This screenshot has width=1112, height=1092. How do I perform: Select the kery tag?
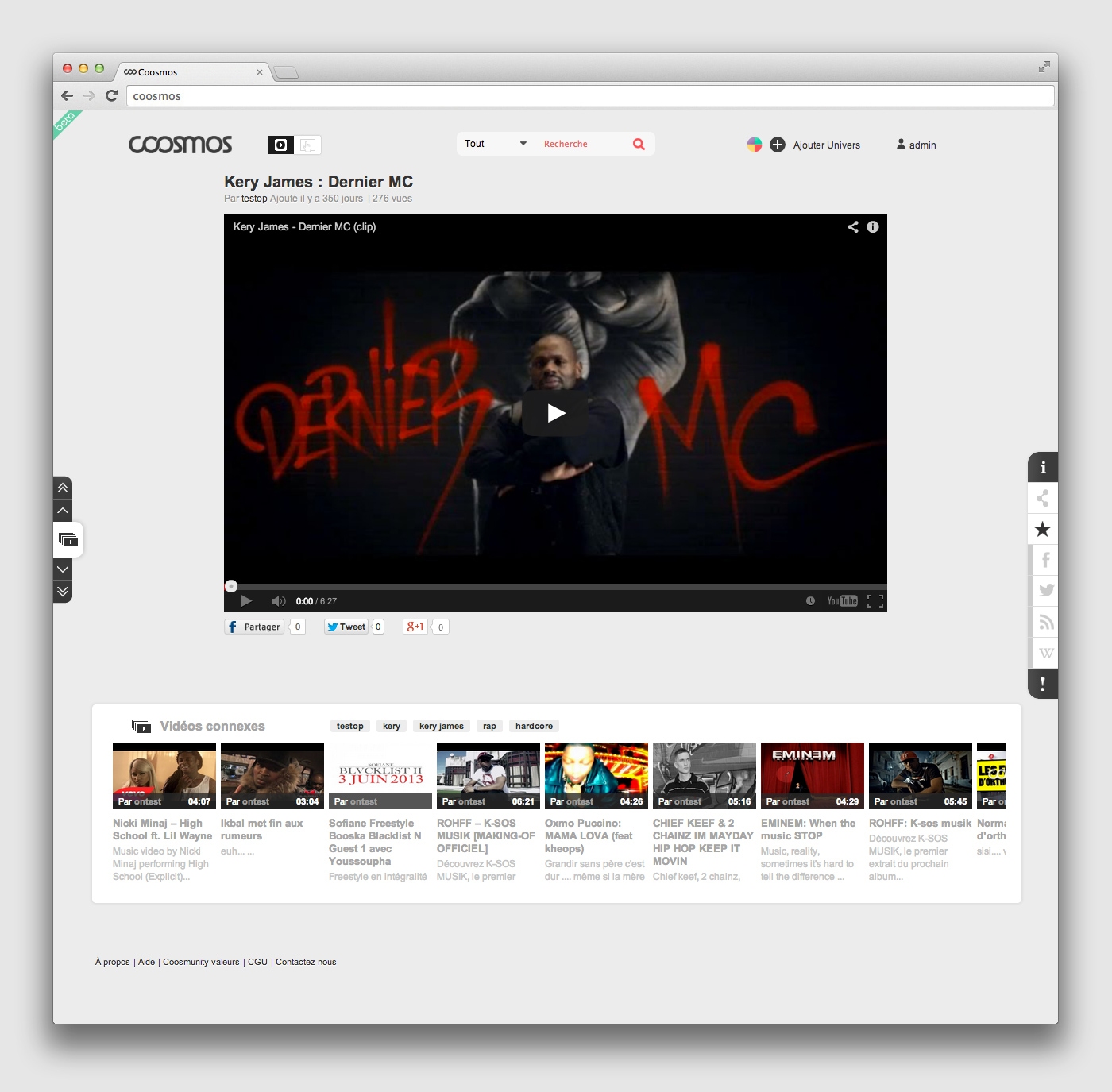tap(392, 726)
